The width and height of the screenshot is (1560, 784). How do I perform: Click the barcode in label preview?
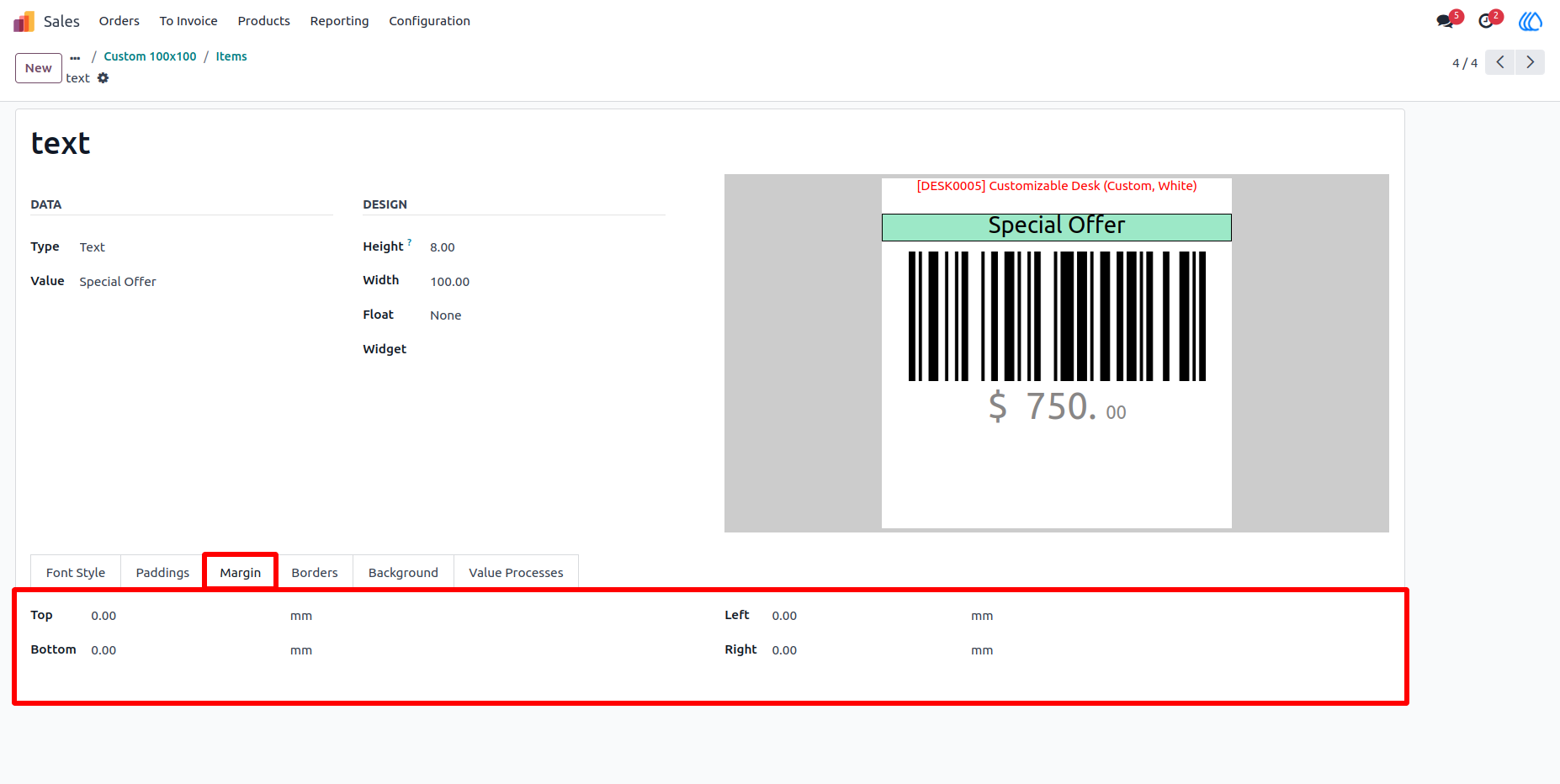(1057, 316)
